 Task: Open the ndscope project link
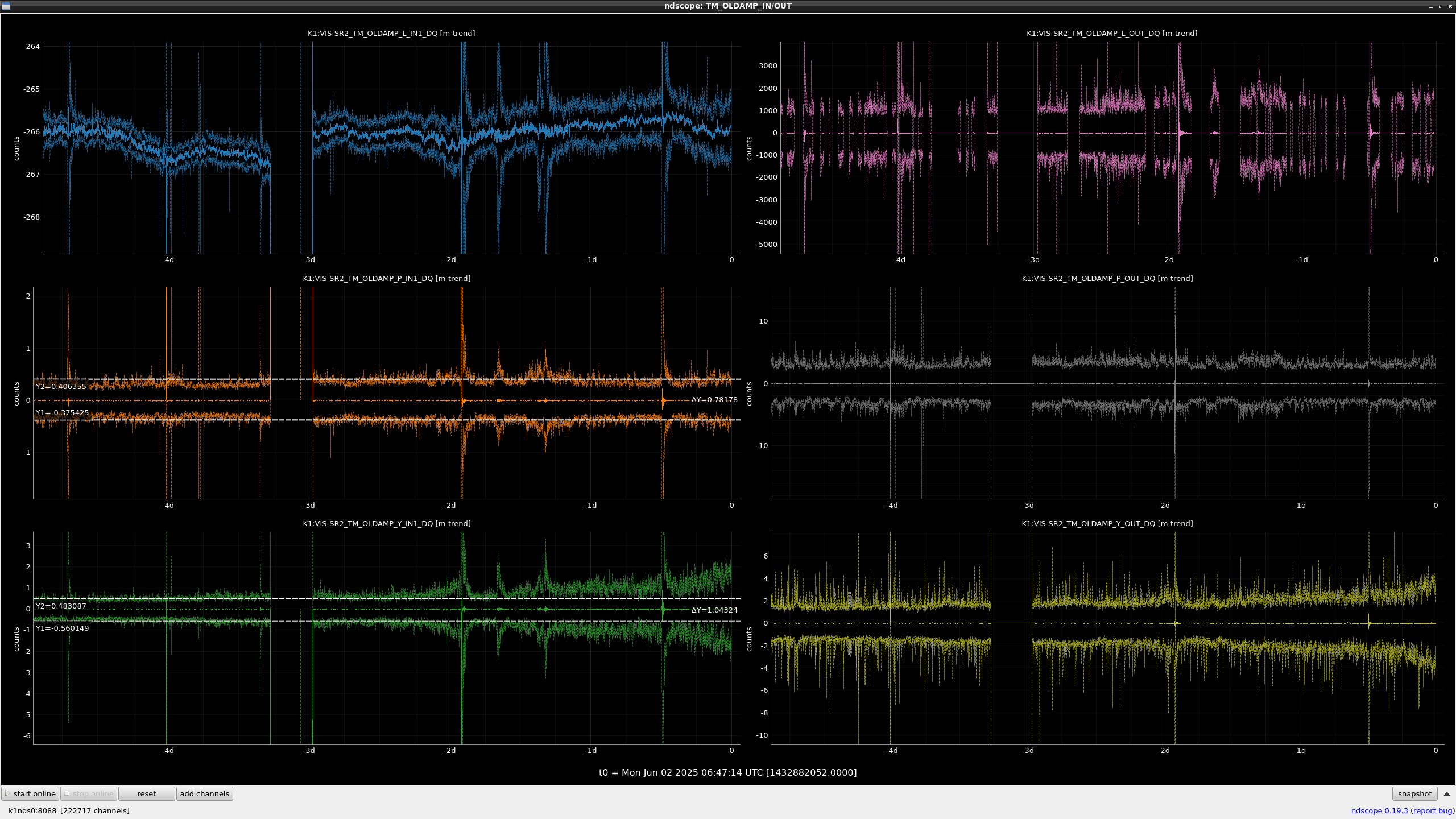click(1366, 810)
